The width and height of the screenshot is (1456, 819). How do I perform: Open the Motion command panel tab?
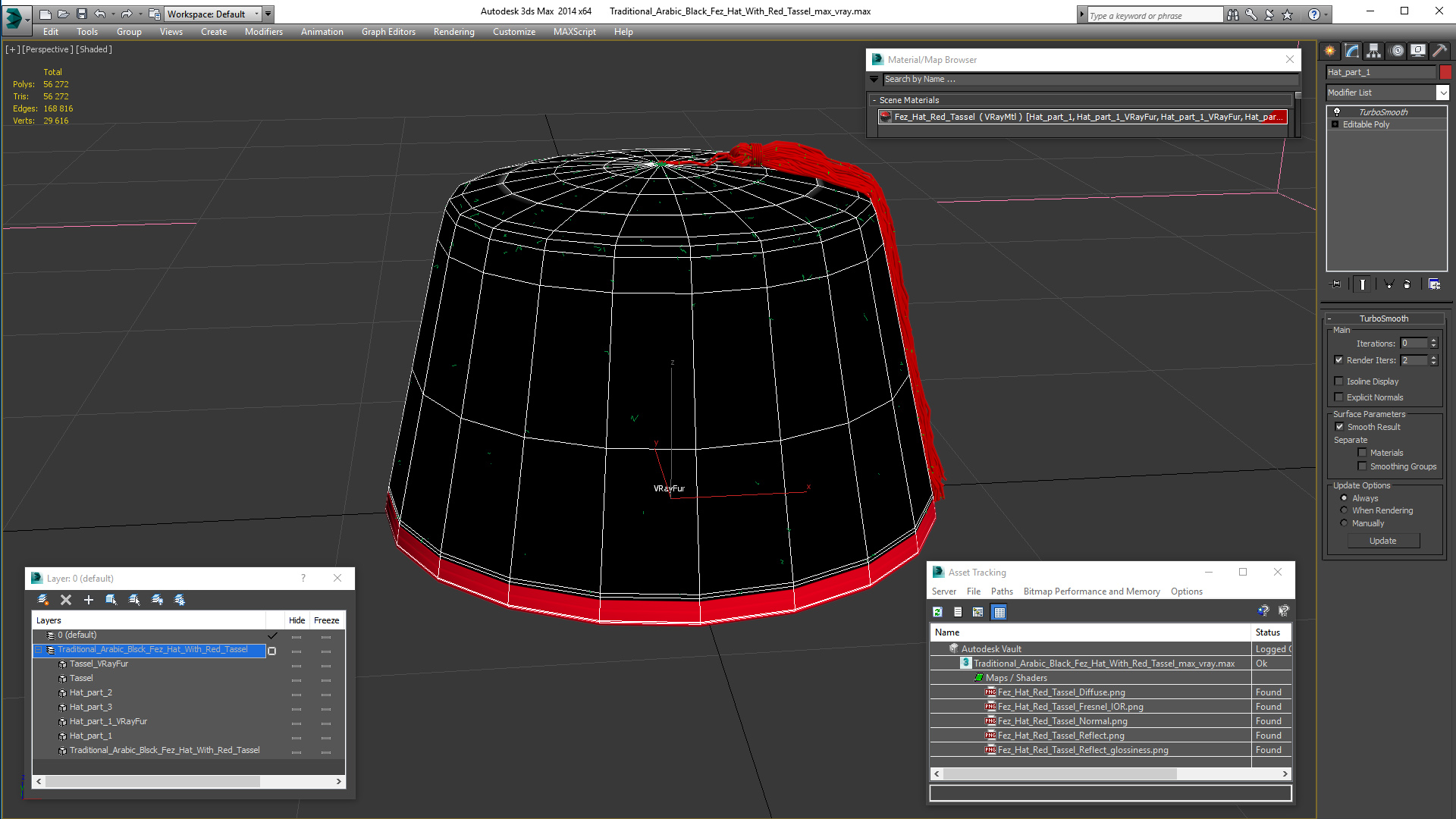(x=1397, y=51)
